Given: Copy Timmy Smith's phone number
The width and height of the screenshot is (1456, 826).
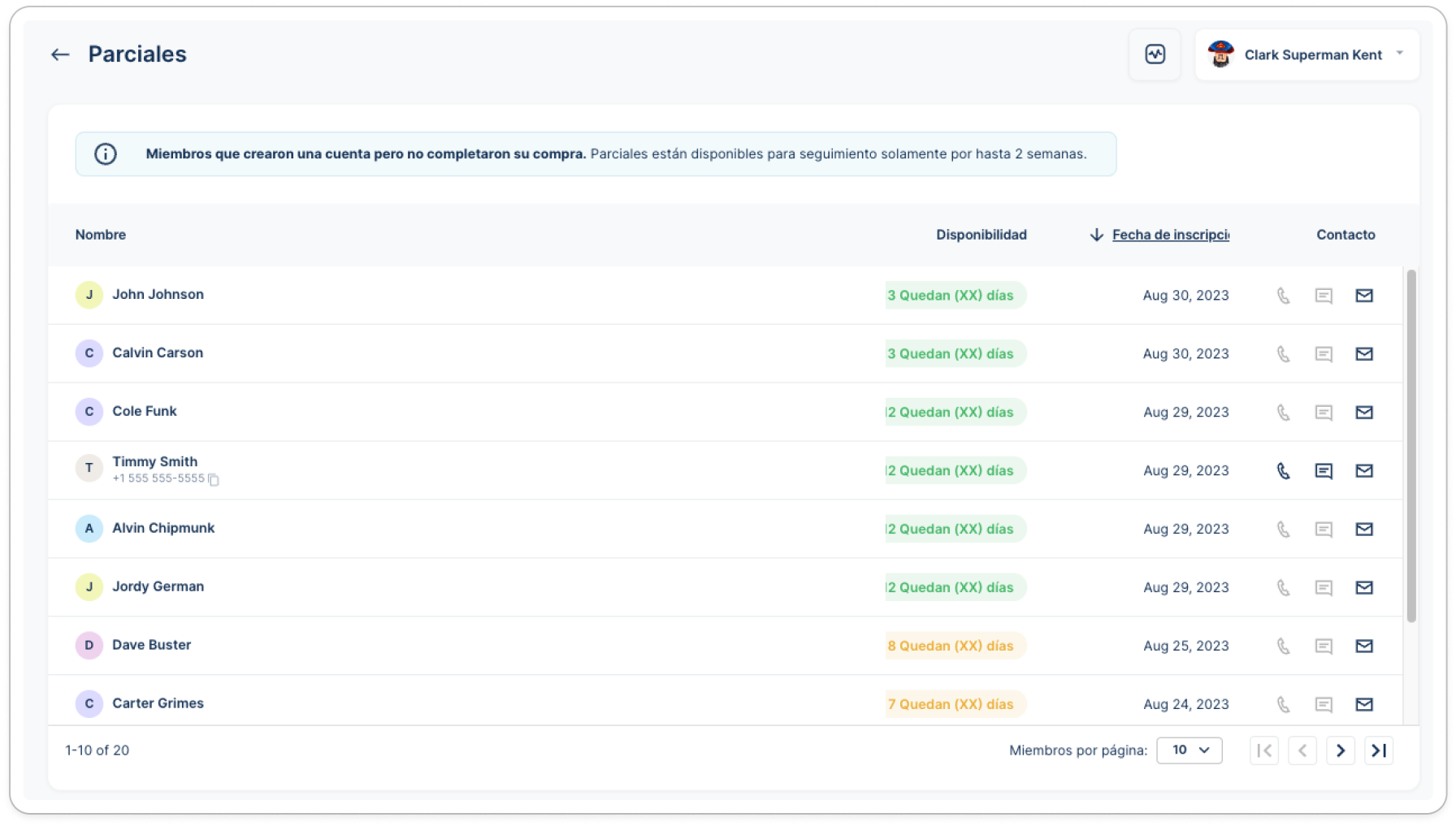Looking at the screenshot, I should 214,479.
